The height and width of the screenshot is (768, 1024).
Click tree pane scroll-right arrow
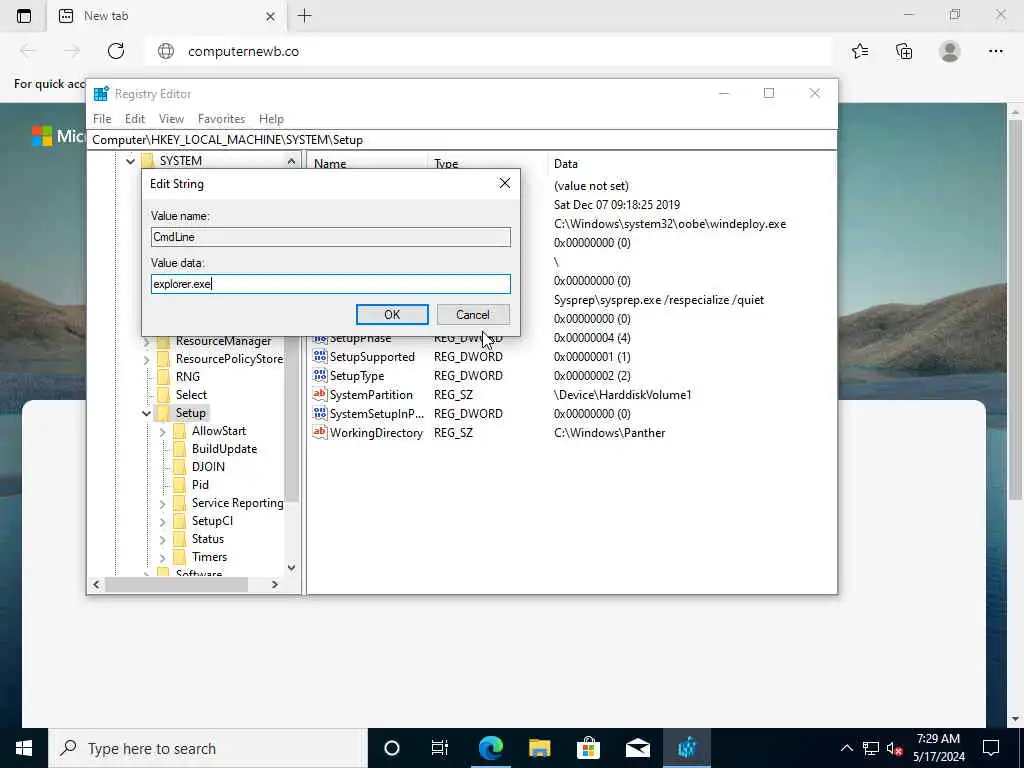(275, 584)
